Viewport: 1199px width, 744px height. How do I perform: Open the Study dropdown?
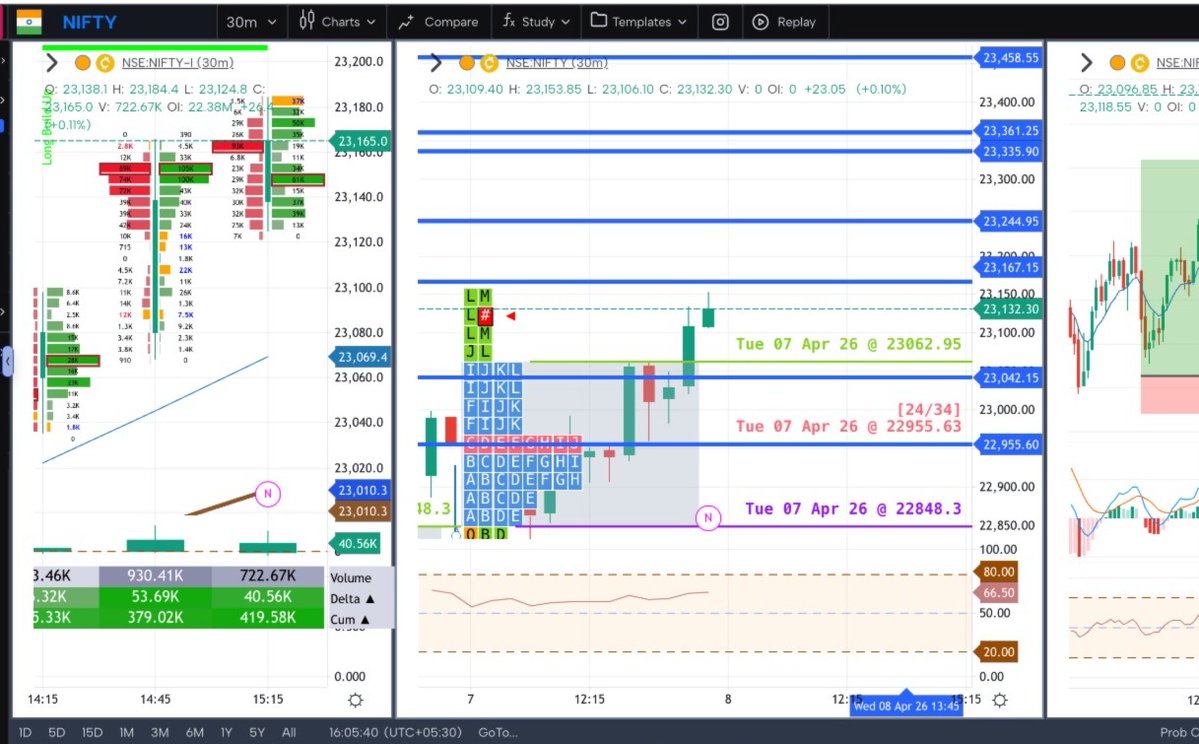click(x=536, y=21)
